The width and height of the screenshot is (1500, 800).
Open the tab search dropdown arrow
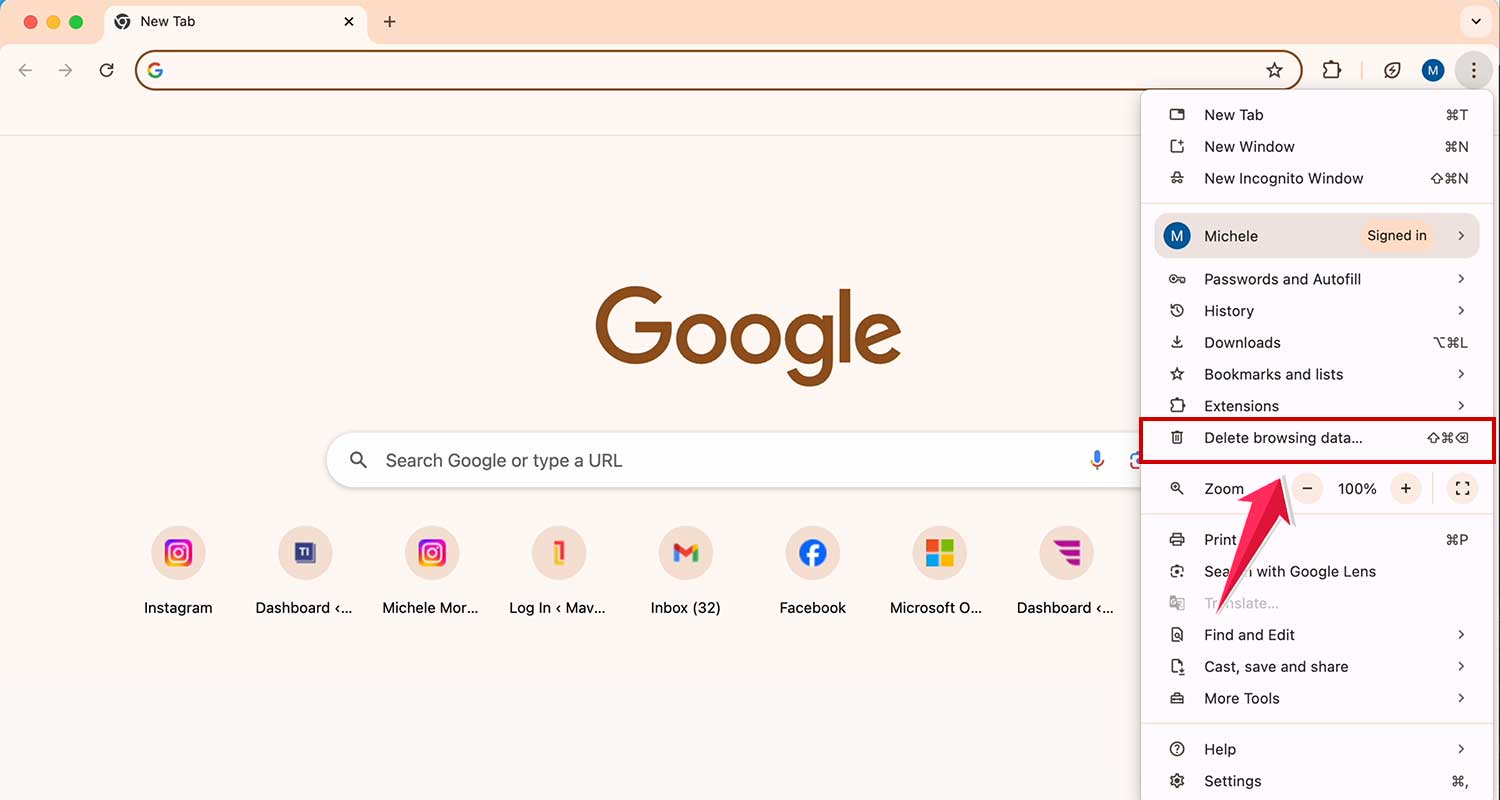click(x=1476, y=21)
